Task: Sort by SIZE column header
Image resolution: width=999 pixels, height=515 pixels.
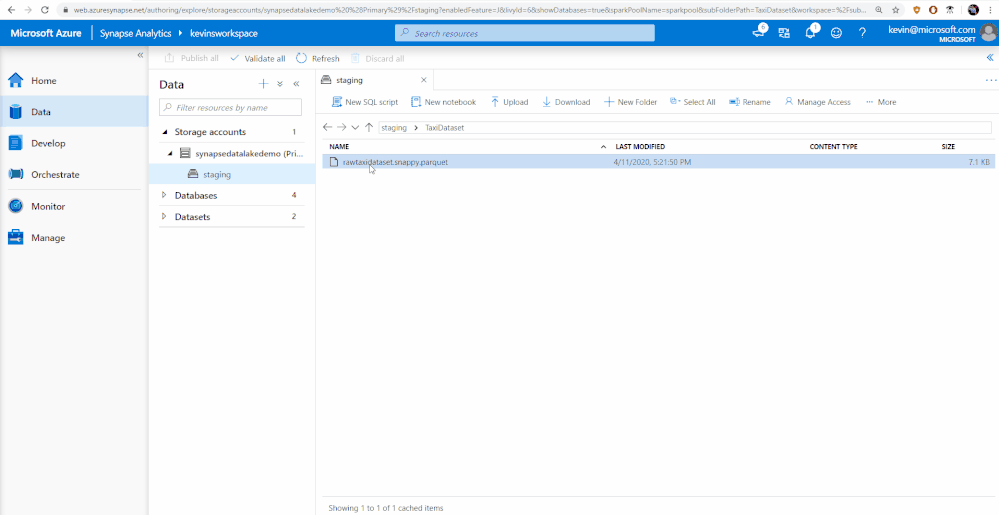Action: [948, 147]
